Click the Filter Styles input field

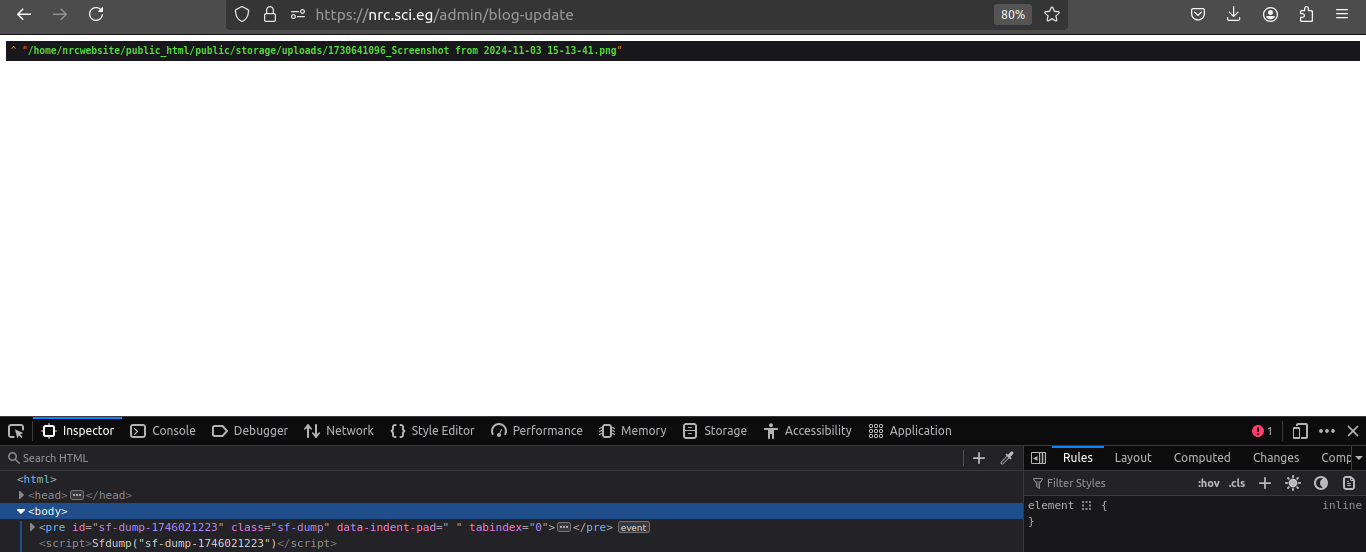coord(1110,483)
